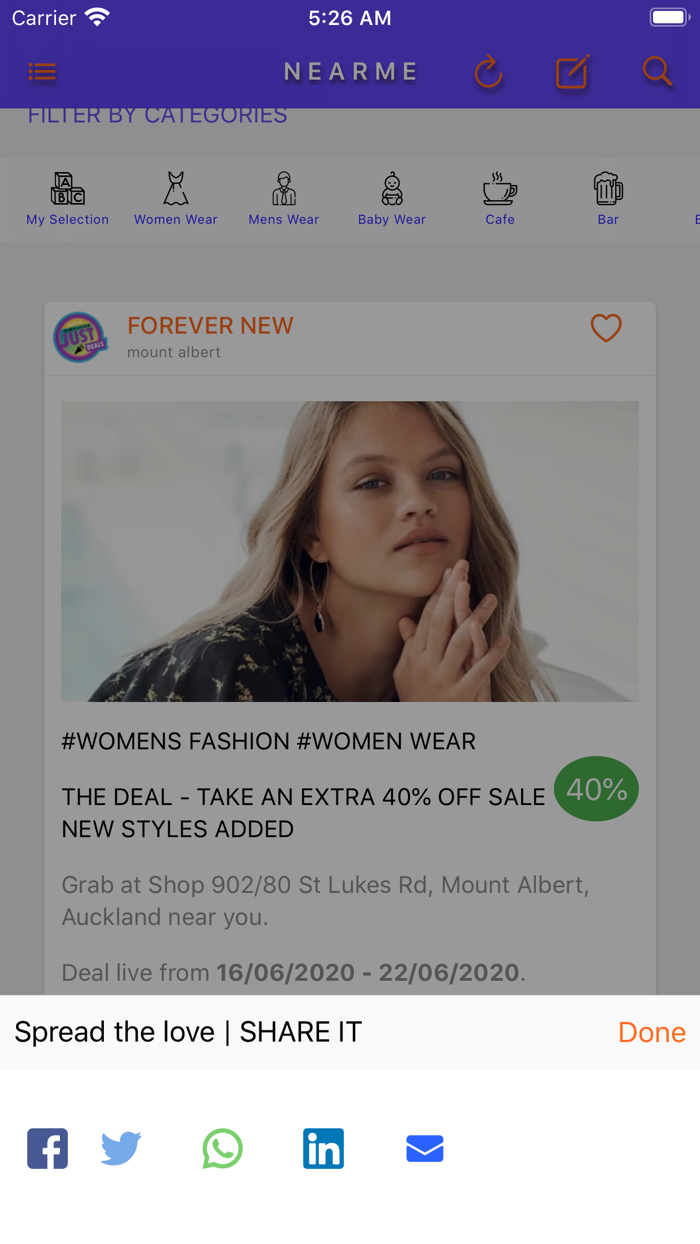
Task: Refresh the deals feed
Action: pyautogui.click(x=489, y=71)
